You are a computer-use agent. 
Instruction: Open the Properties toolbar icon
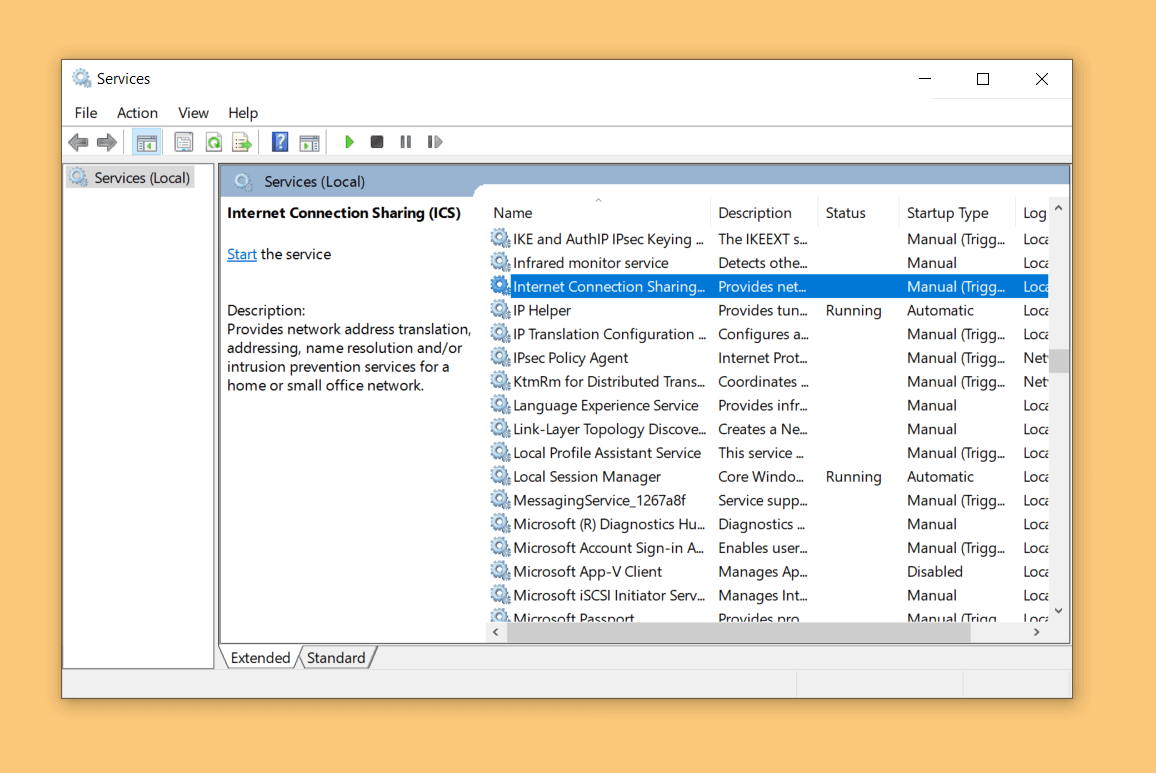(x=184, y=142)
